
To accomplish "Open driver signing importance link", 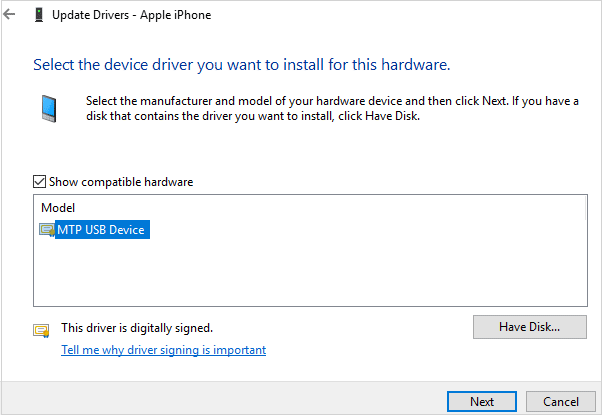I will pyautogui.click(x=164, y=350).
